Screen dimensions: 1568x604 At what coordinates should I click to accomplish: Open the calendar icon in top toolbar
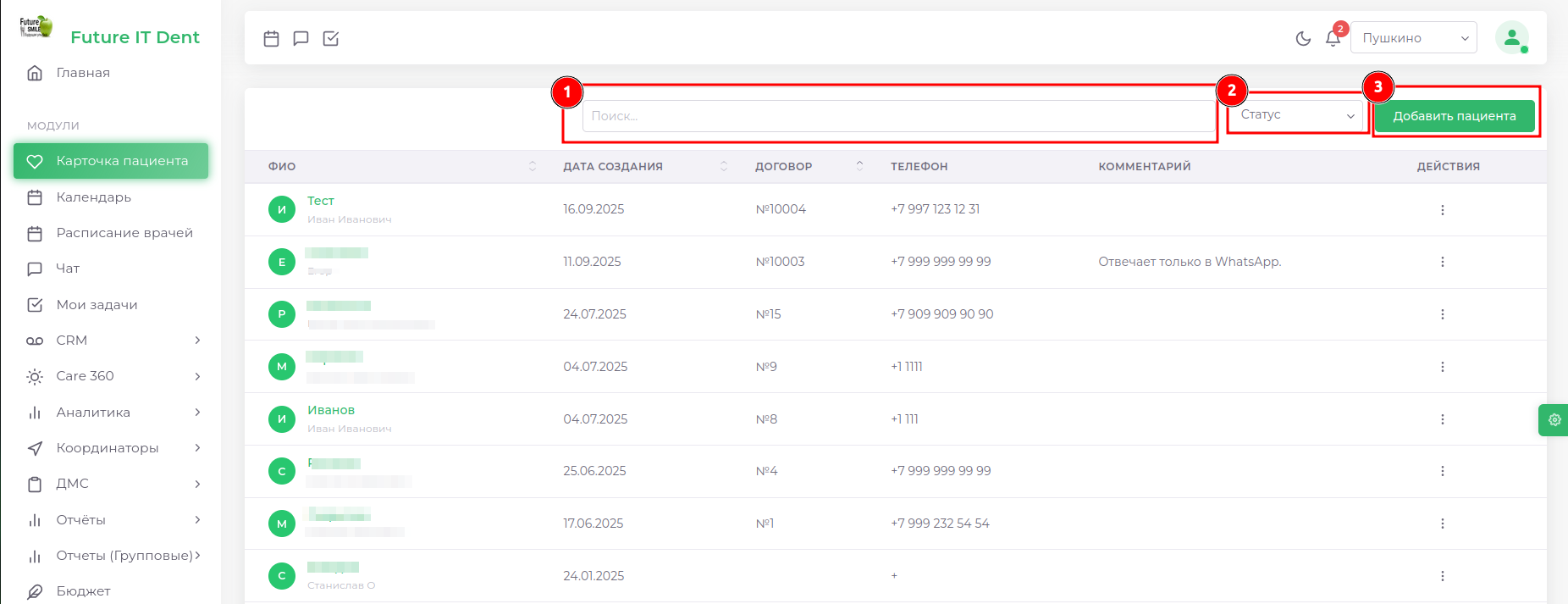pos(271,38)
